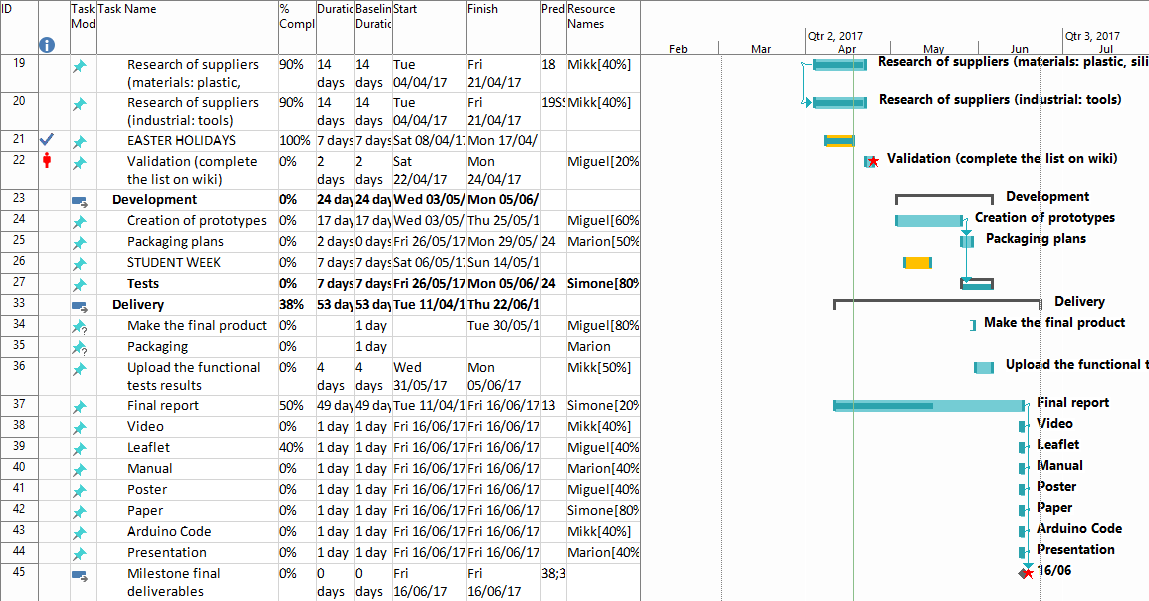Click the Qtr 2, 2017 timescale label
The width and height of the screenshot is (1149, 601).
pos(834,36)
